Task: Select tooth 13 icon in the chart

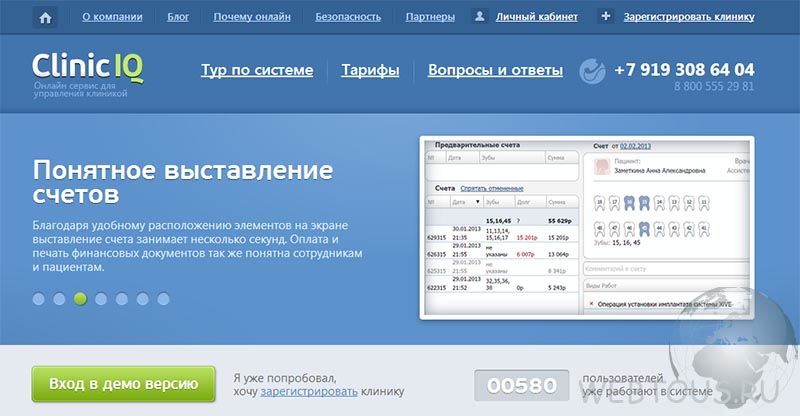Action: [x=674, y=203]
